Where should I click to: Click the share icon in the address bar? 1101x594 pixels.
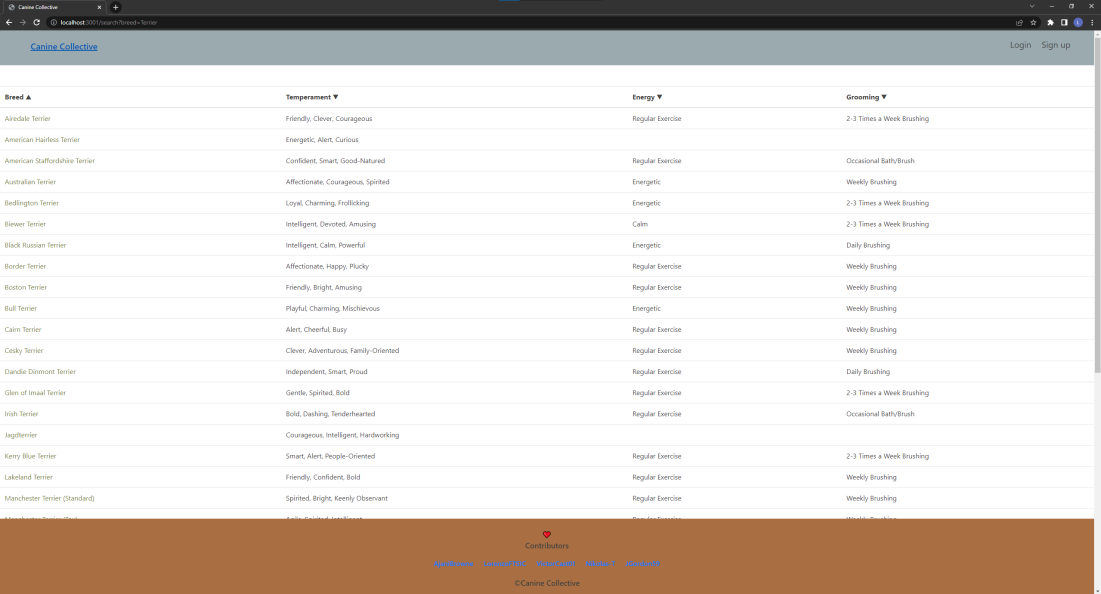[x=1019, y=22]
